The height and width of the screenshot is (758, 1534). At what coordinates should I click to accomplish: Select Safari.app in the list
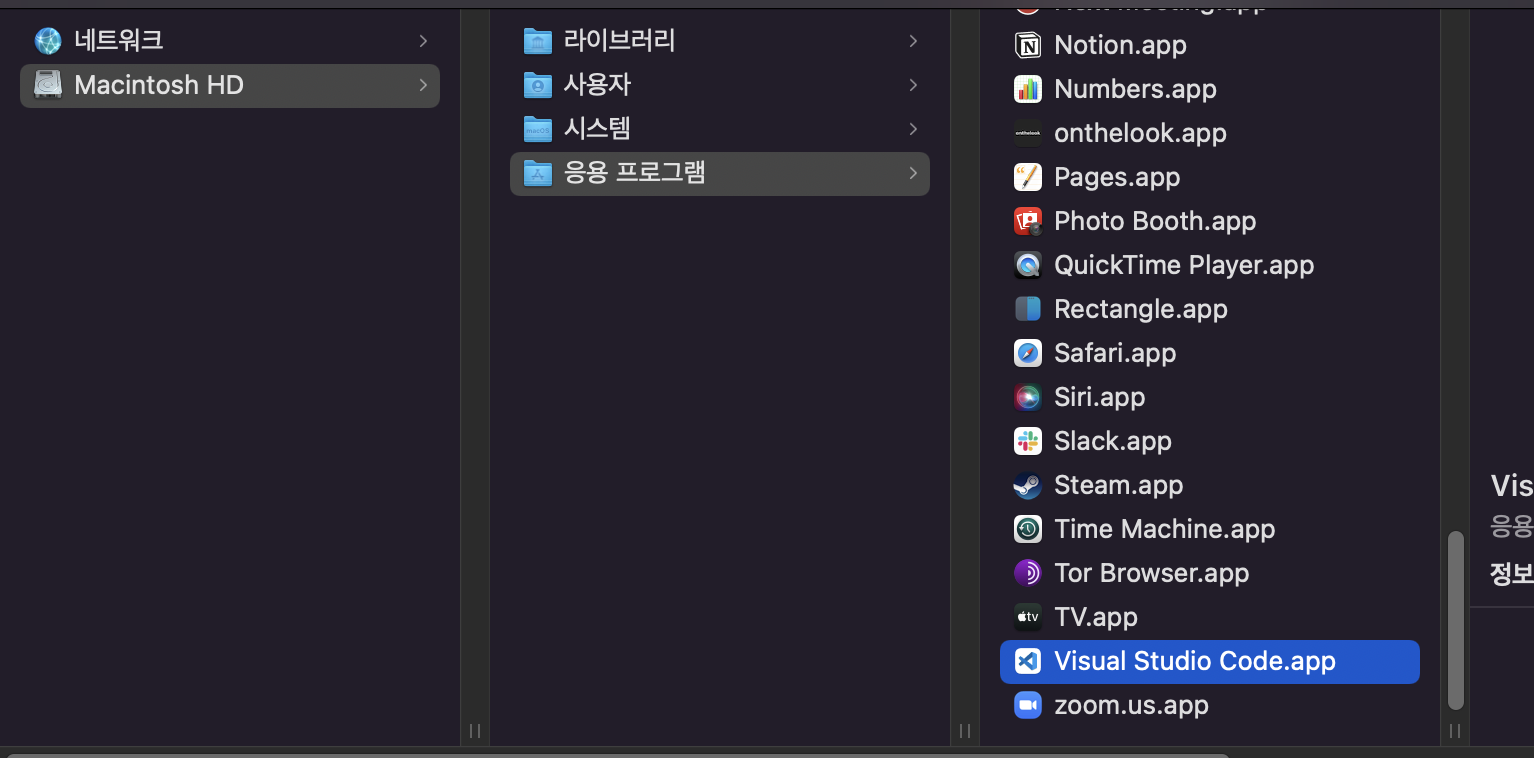pyautogui.click(x=1115, y=353)
